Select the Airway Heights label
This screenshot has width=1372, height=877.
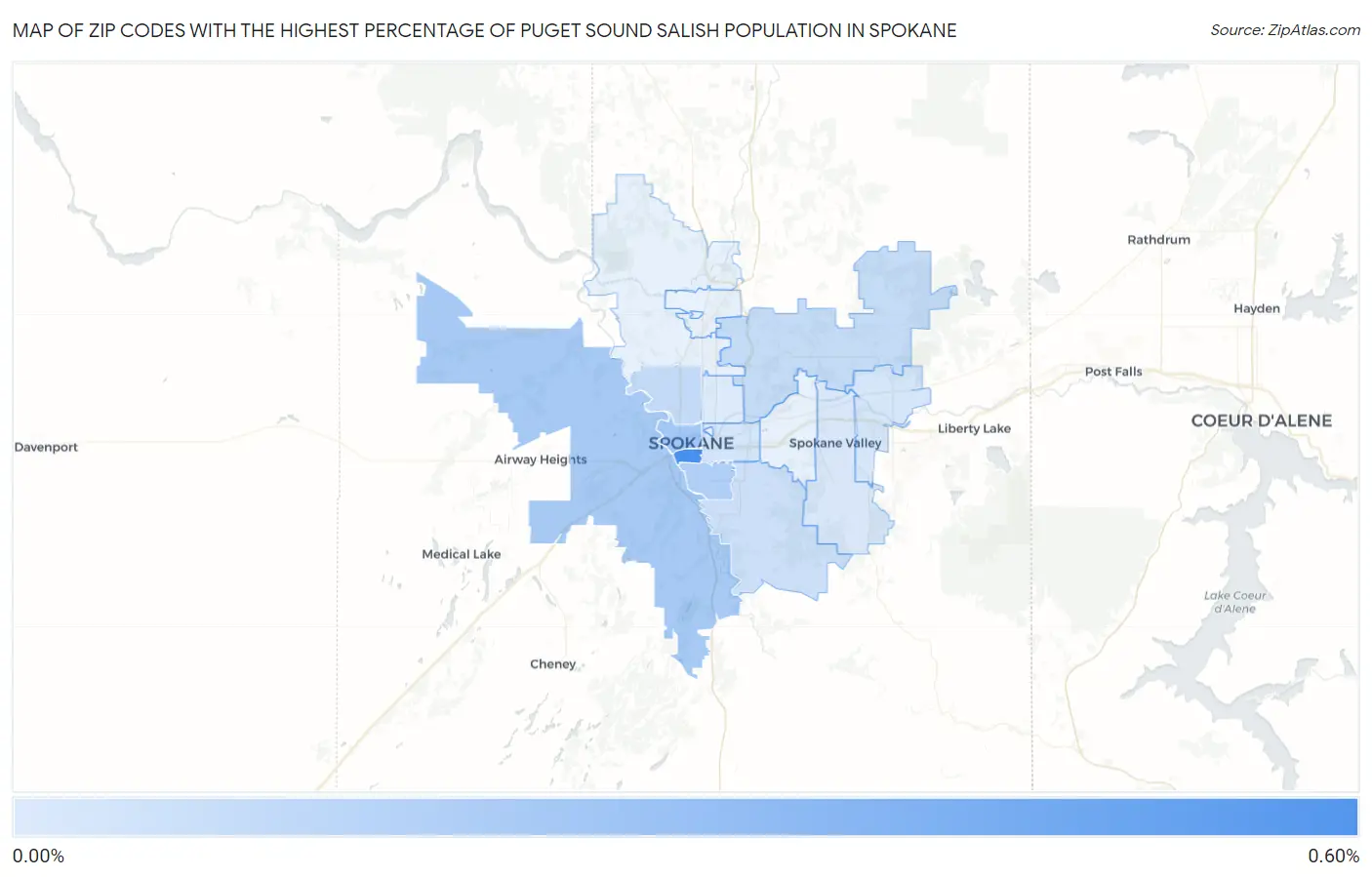tap(541, 459)
